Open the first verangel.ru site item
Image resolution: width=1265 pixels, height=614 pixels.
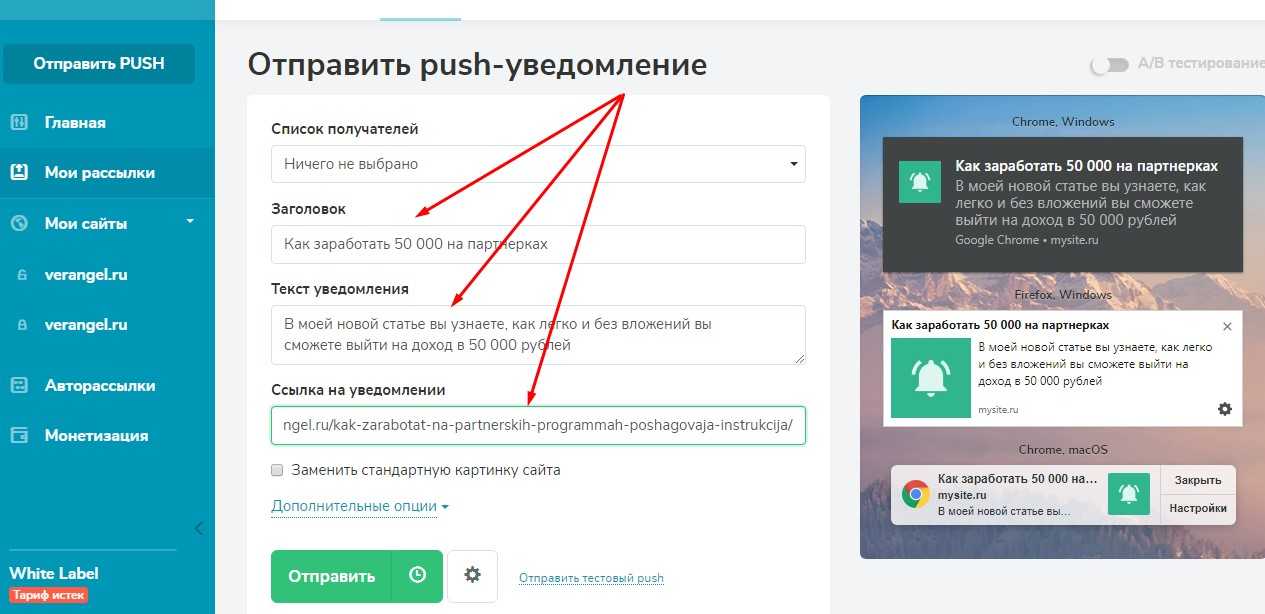pyautogui.click(x=86, y=275)
